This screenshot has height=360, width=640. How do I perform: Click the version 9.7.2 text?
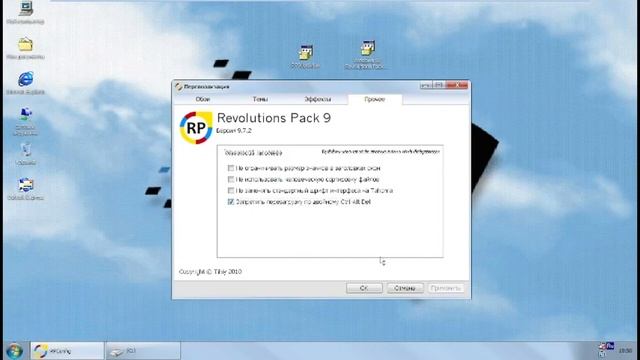click(x=233, y=131)
